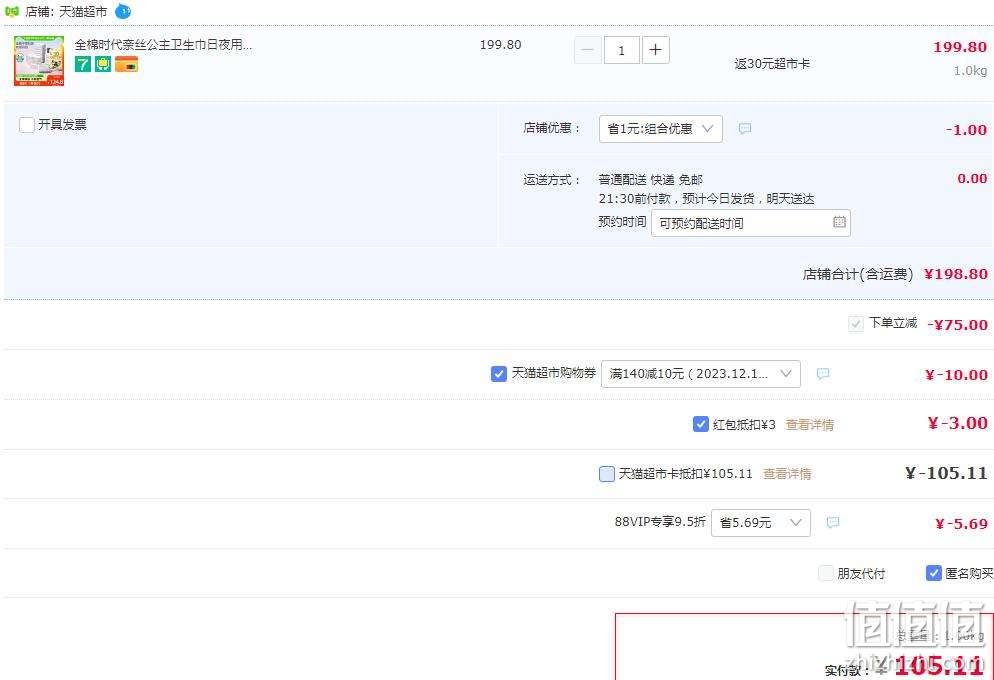Click the unit price 199.80 text
Viewport: 994px width, 680px height.
pos(500,45)
